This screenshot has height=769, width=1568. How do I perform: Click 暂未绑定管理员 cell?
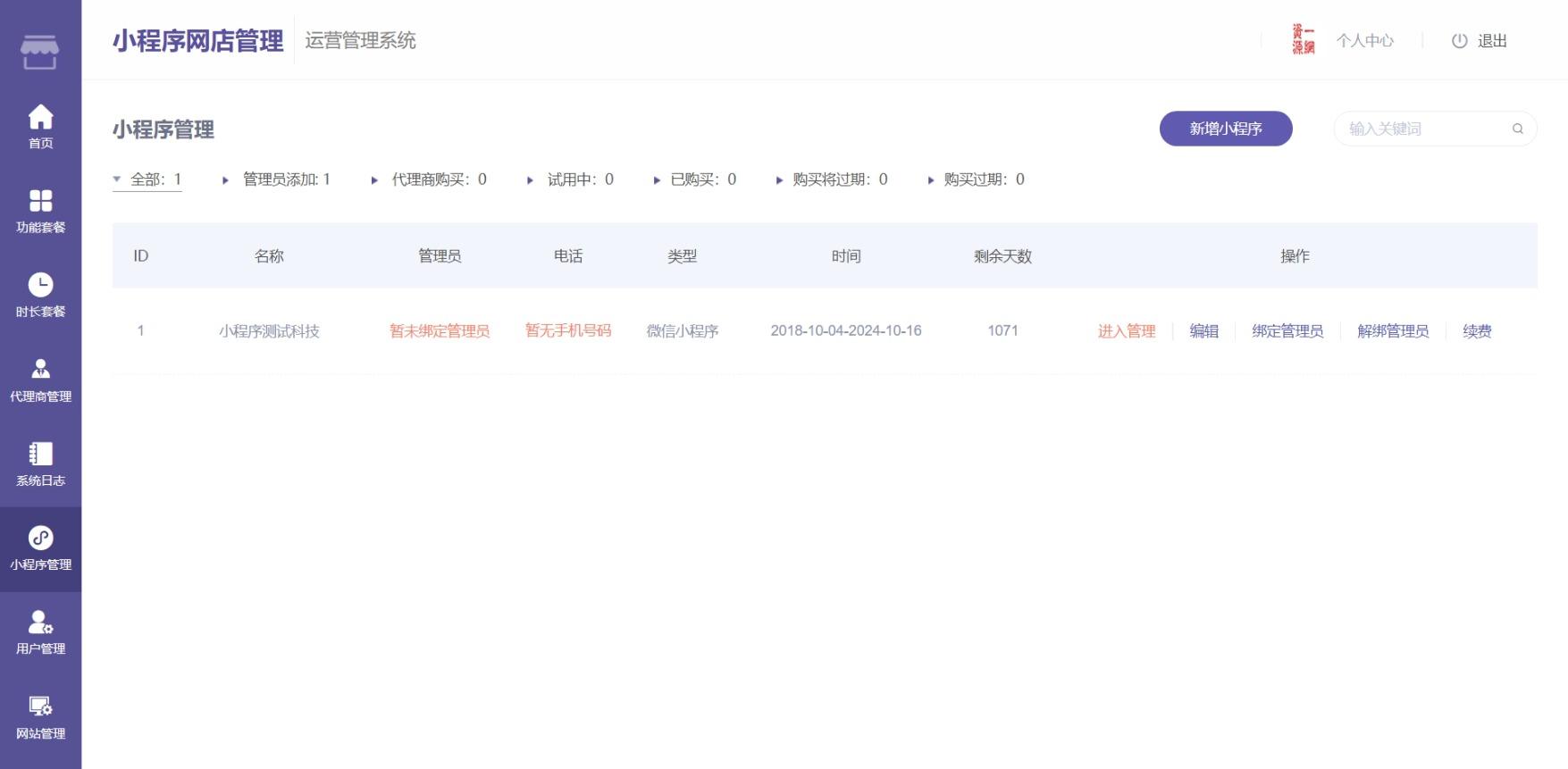[x=440, y=331]
